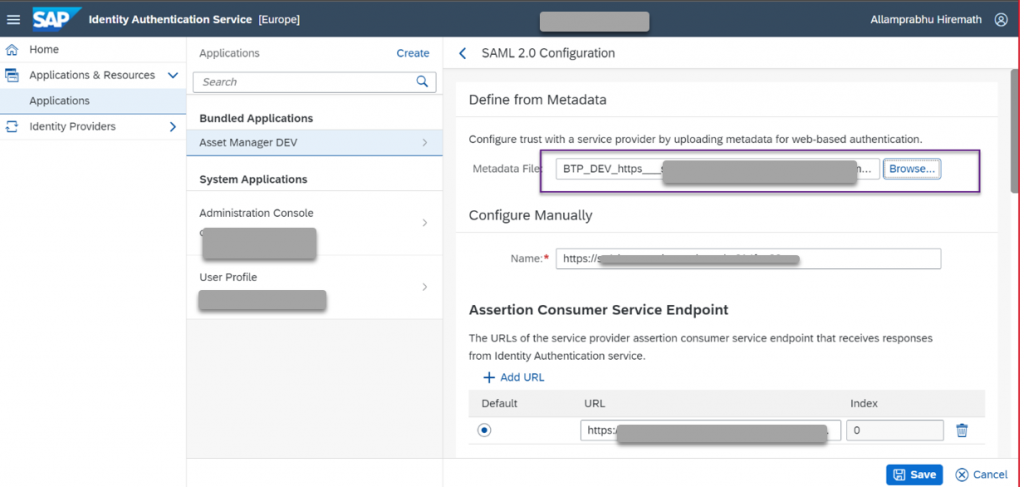Create a new application
This screenshot has height=487, width=1024.
(x=413, y=54)
